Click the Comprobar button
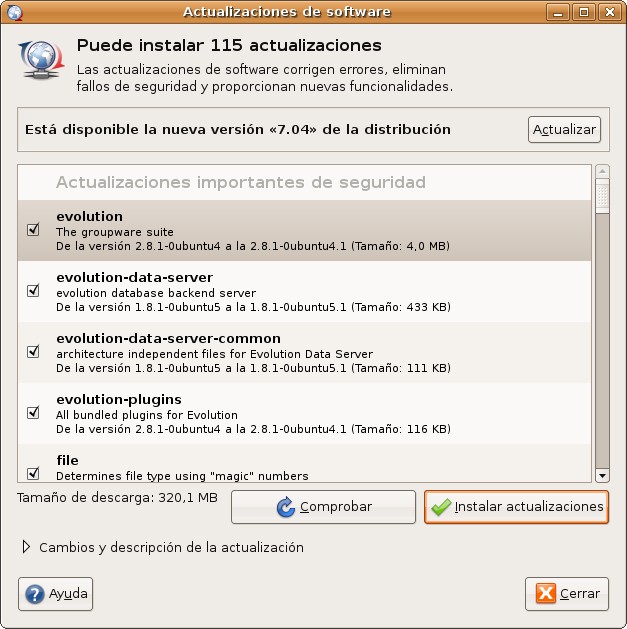Screen dimensions: 627x629 click(x=323, y=507)
